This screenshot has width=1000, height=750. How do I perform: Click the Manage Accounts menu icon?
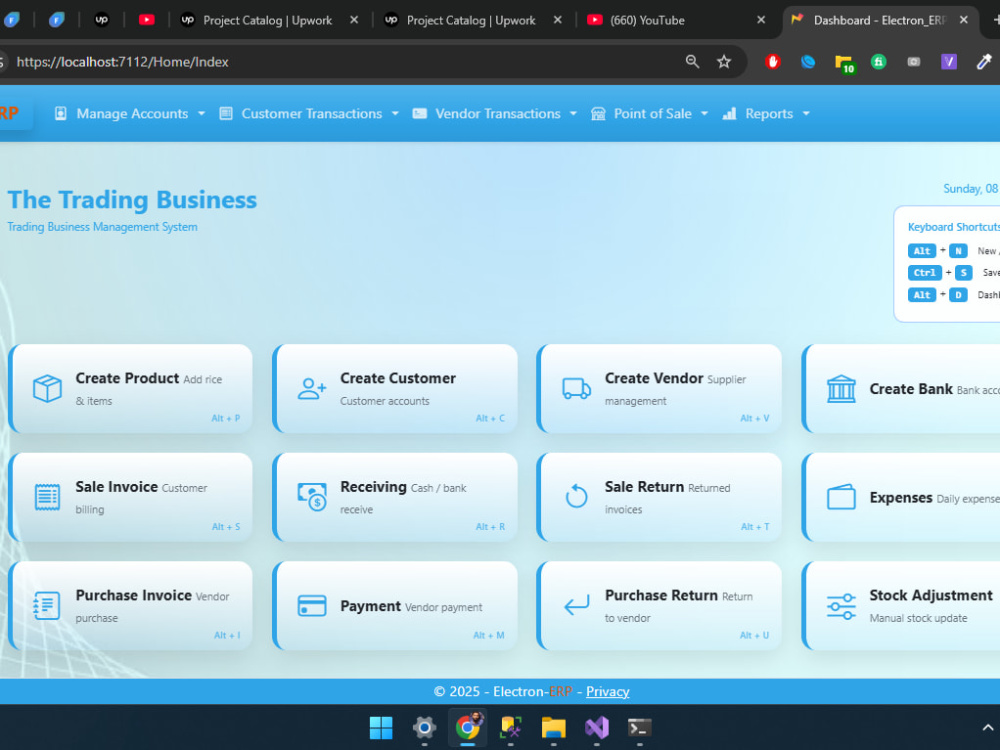(x=61, y=114)
